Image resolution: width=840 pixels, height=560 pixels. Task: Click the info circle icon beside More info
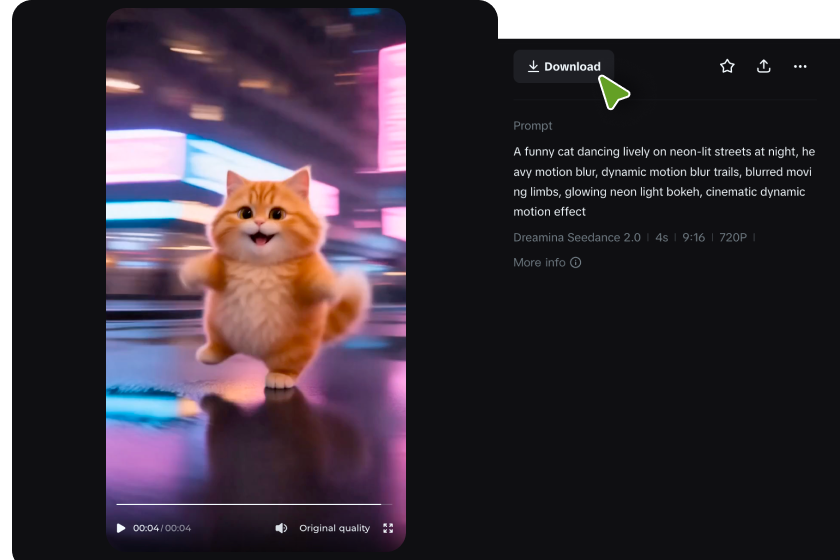tap(575, 263)
